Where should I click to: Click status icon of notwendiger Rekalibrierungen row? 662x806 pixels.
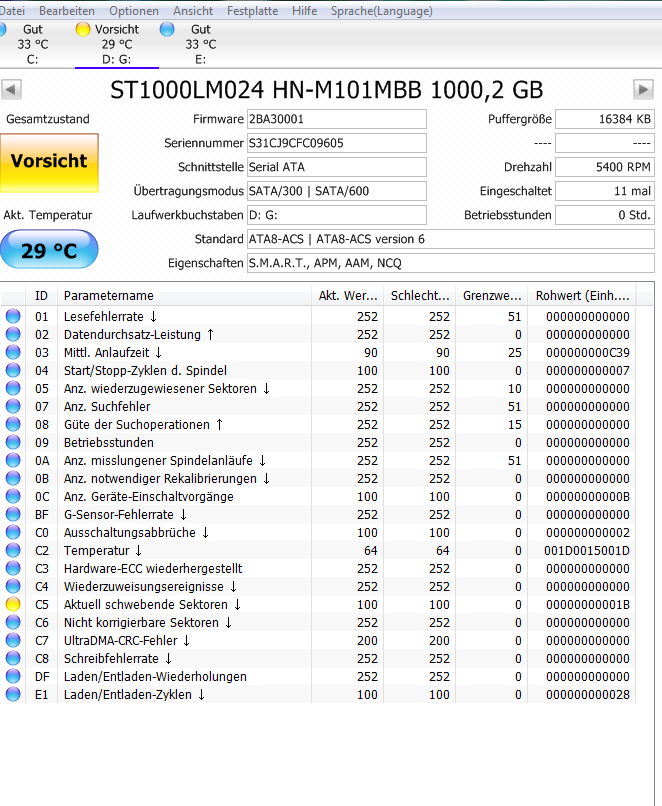point(13,478)
